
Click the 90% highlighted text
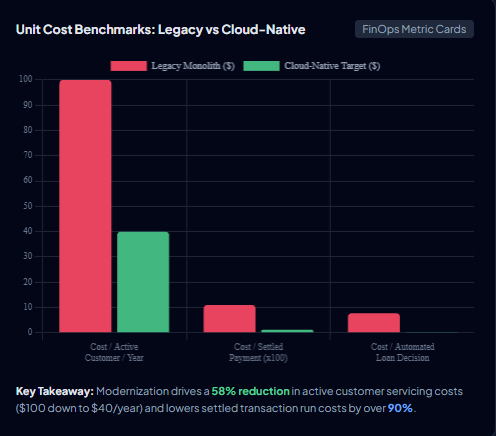coord(400,408)
